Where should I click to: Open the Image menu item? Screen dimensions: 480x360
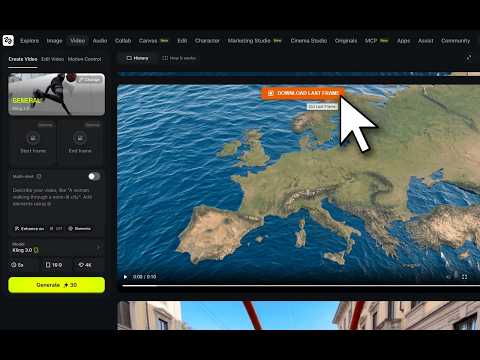pos(54,41)
